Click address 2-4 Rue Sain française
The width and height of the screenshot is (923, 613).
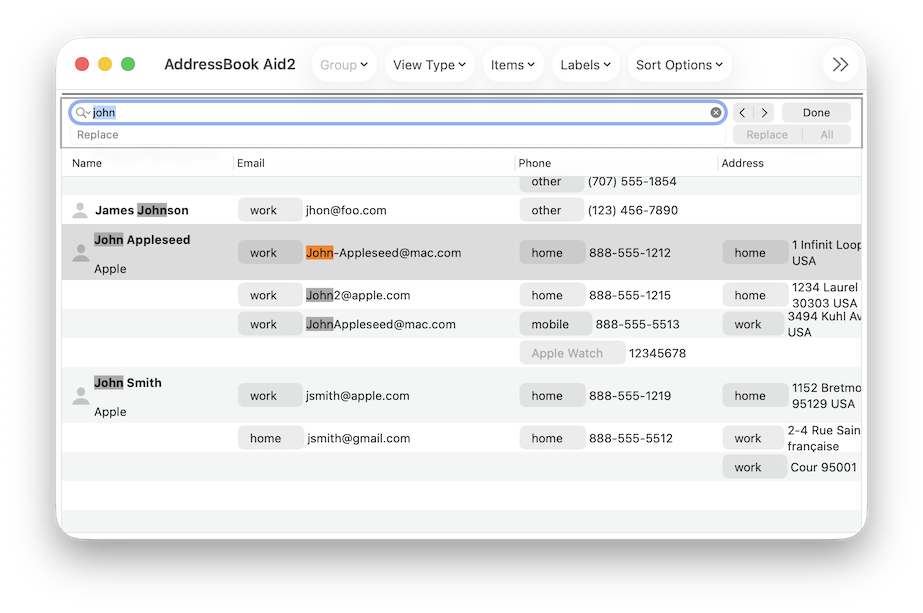pos(824,438)
